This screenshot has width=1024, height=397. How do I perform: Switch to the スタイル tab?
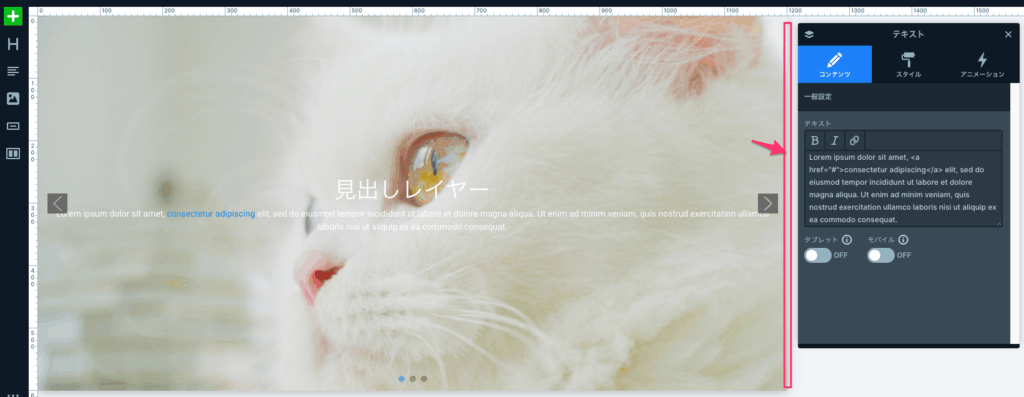point(908,65)
